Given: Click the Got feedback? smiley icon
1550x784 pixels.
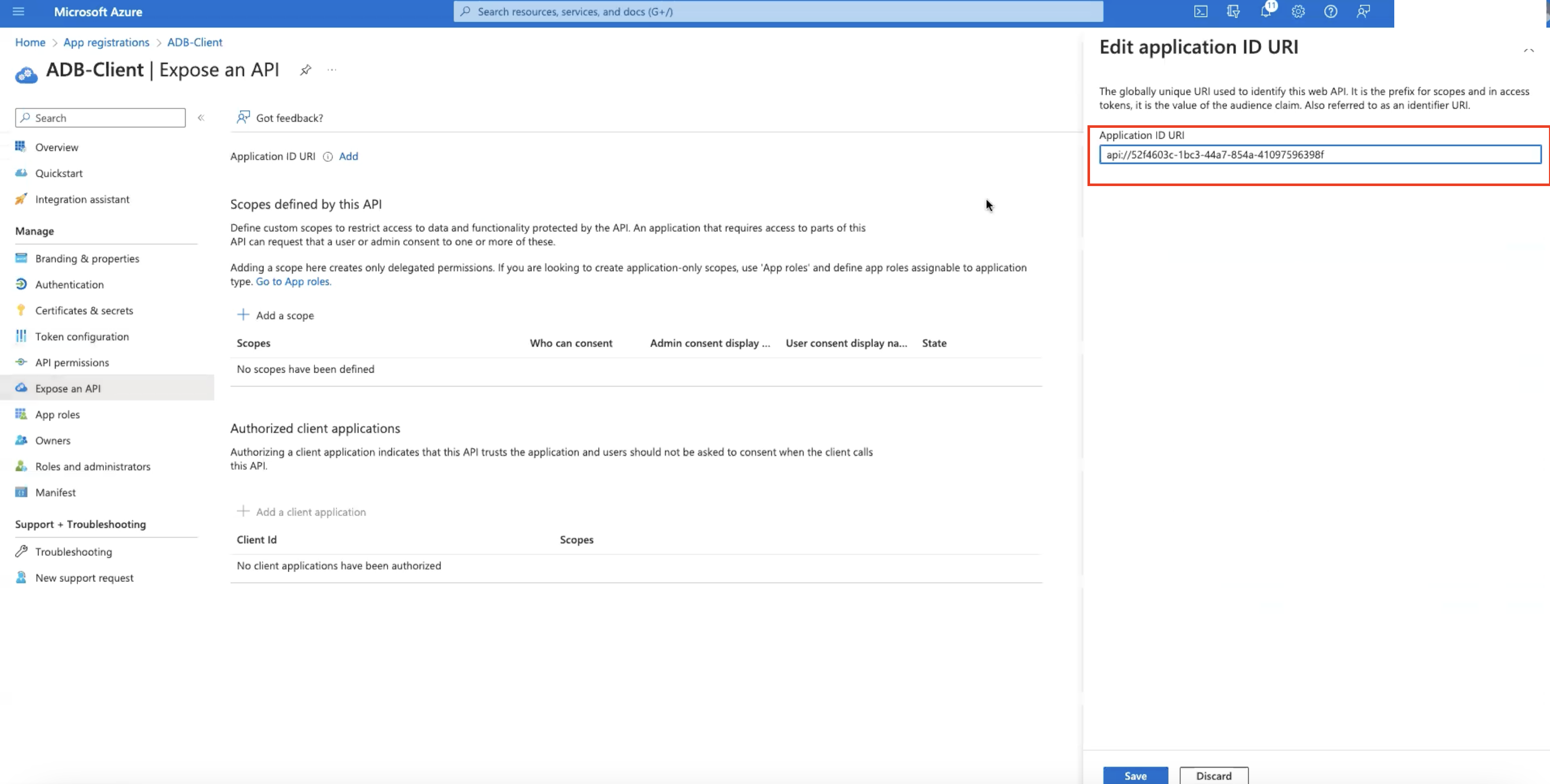Looking at the screenshot, I should point(243,116).
